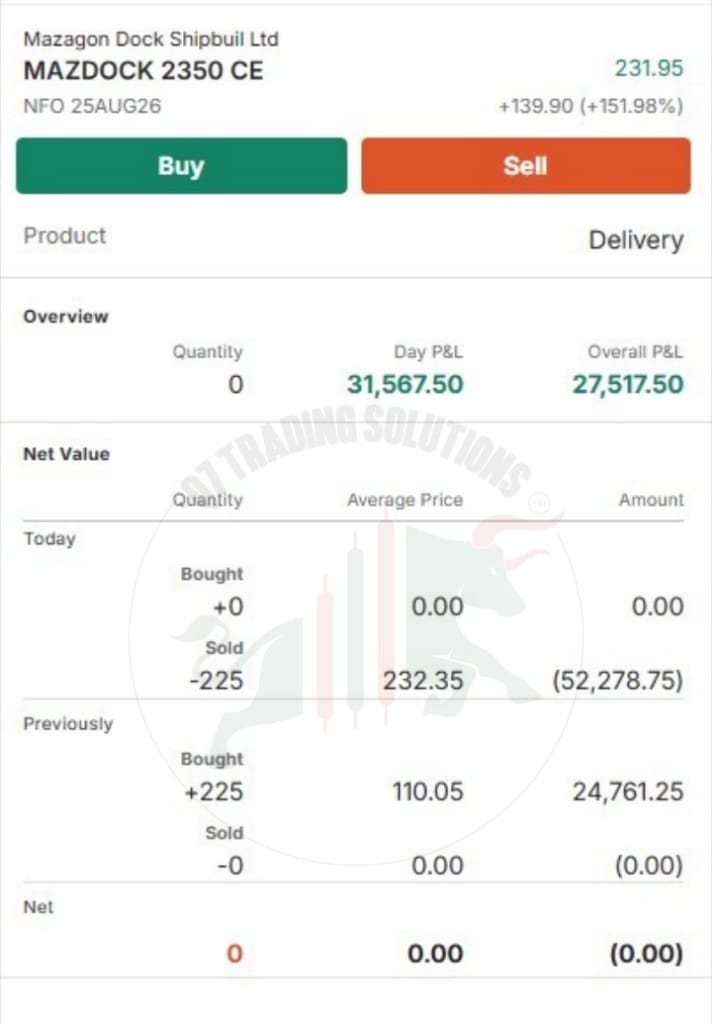Tap the orange Sell button

point(526,166)
